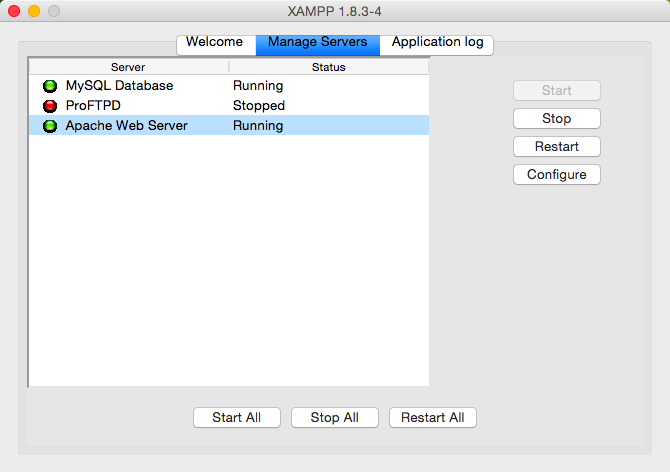Click the disabled Start button

click(557, 91)
